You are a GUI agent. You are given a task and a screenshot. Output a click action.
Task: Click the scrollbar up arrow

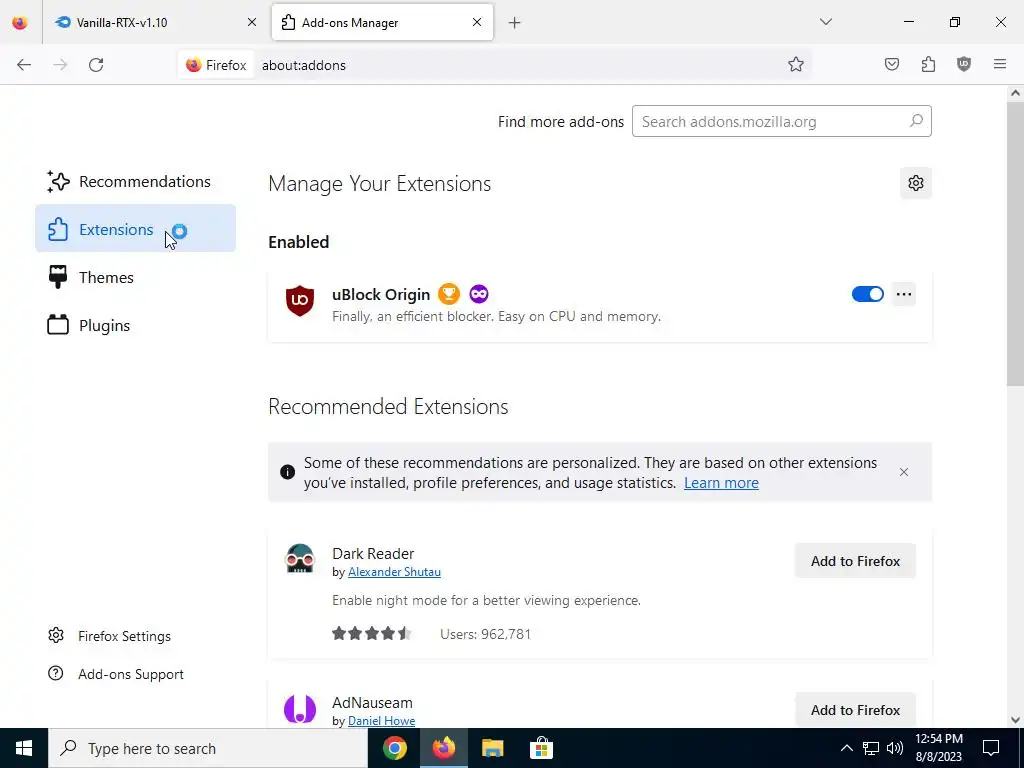coord(1015,93)
